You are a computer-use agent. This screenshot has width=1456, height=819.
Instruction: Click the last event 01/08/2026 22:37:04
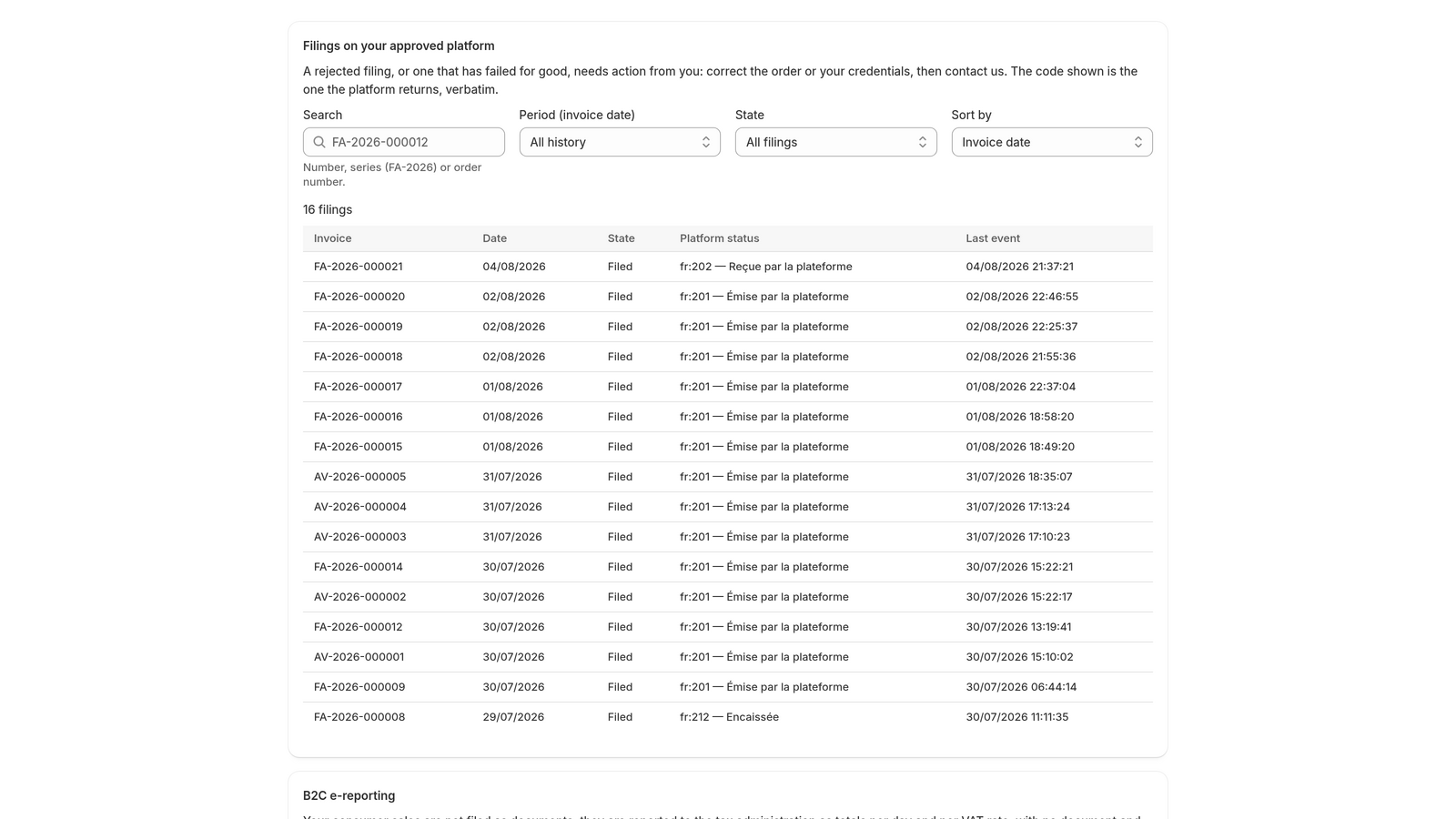pyautogui.click(x=1021, y=387)
